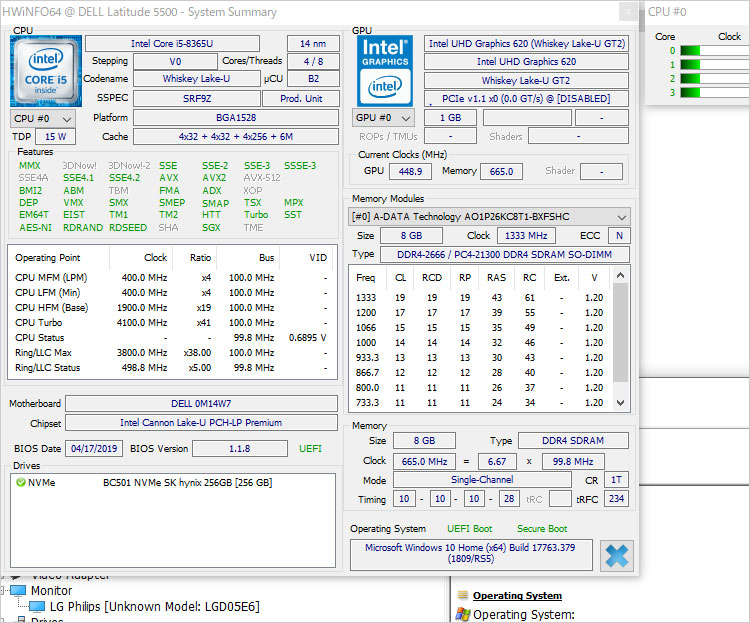Image resolution: width=750 pixels, height=623 pixels.
Task: Click the memory module clock 1333 MHz field
Action: [x=526, y=236]
